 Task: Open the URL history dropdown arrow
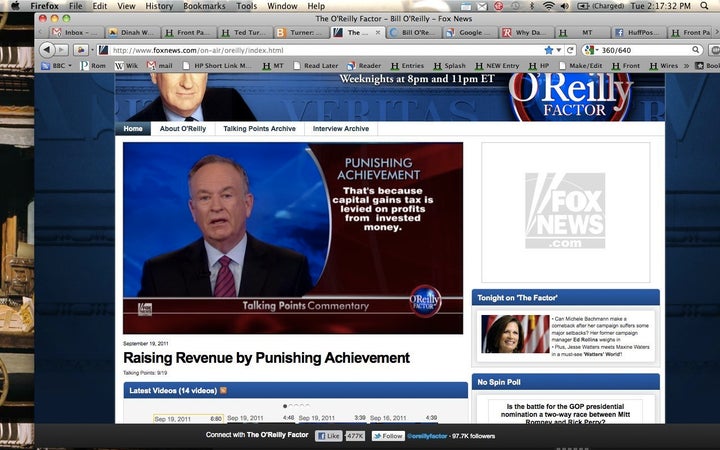click(x=559, y=50)
